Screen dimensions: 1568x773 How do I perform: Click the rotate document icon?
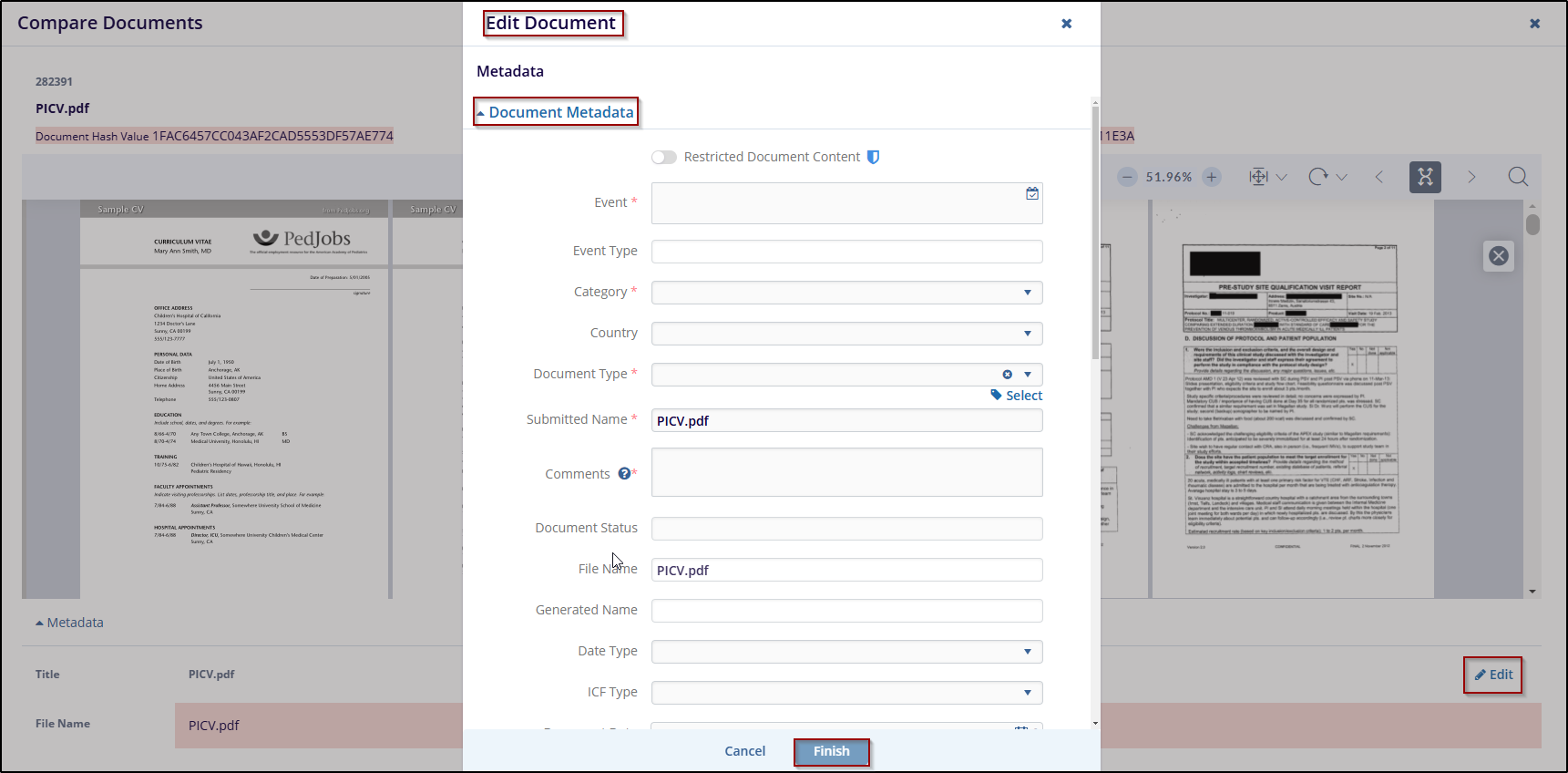pyautogui.click(x=1317, y=177)
